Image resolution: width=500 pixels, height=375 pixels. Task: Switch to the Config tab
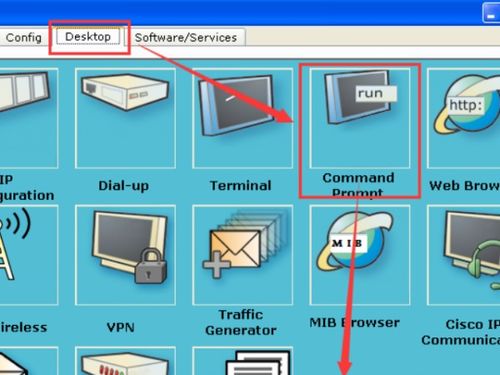(23, 37)
